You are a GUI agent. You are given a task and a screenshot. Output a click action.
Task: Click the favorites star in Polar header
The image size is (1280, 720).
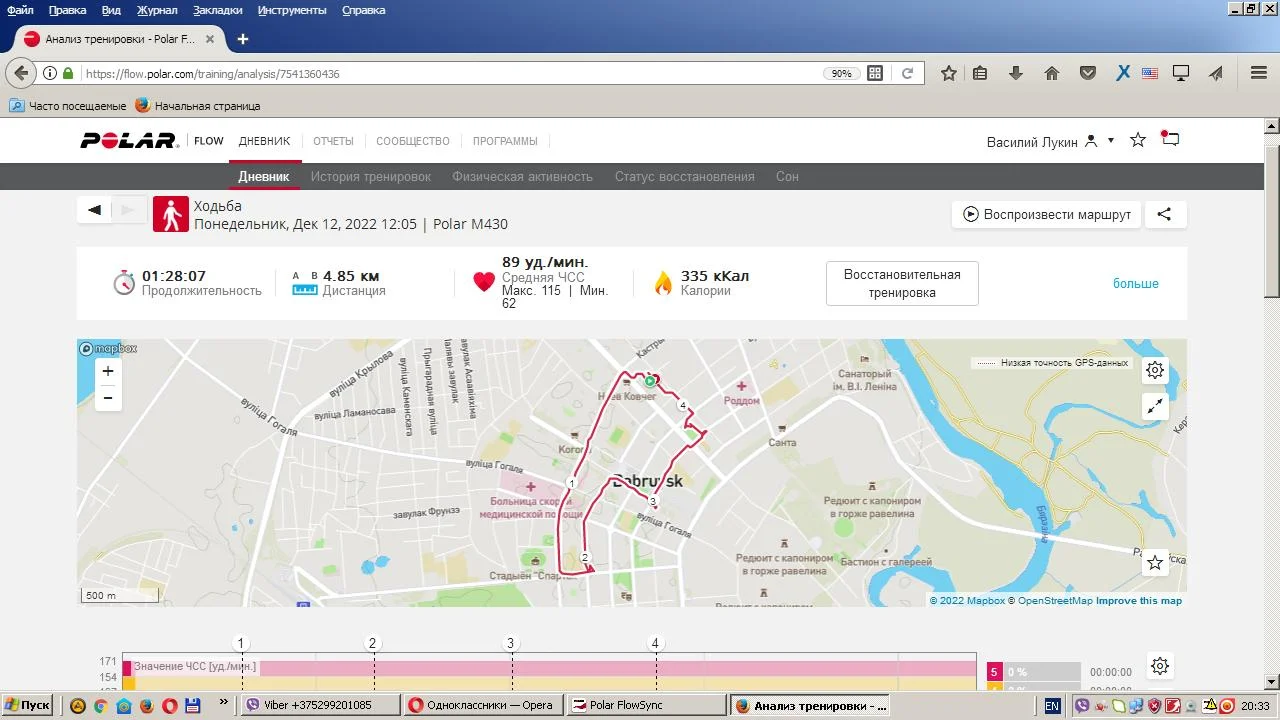tap(1137, 140)
